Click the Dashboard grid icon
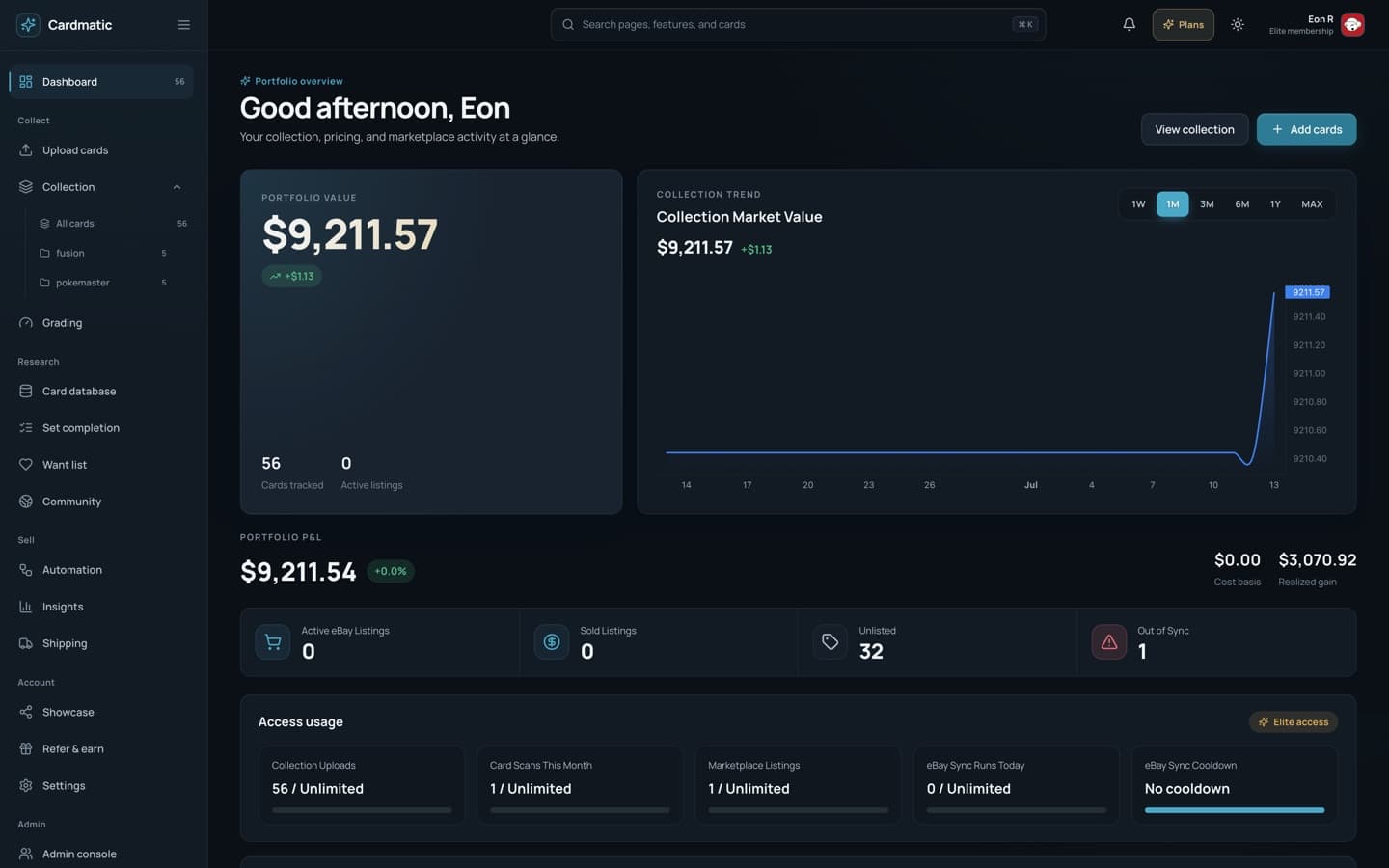 (26, 82)
